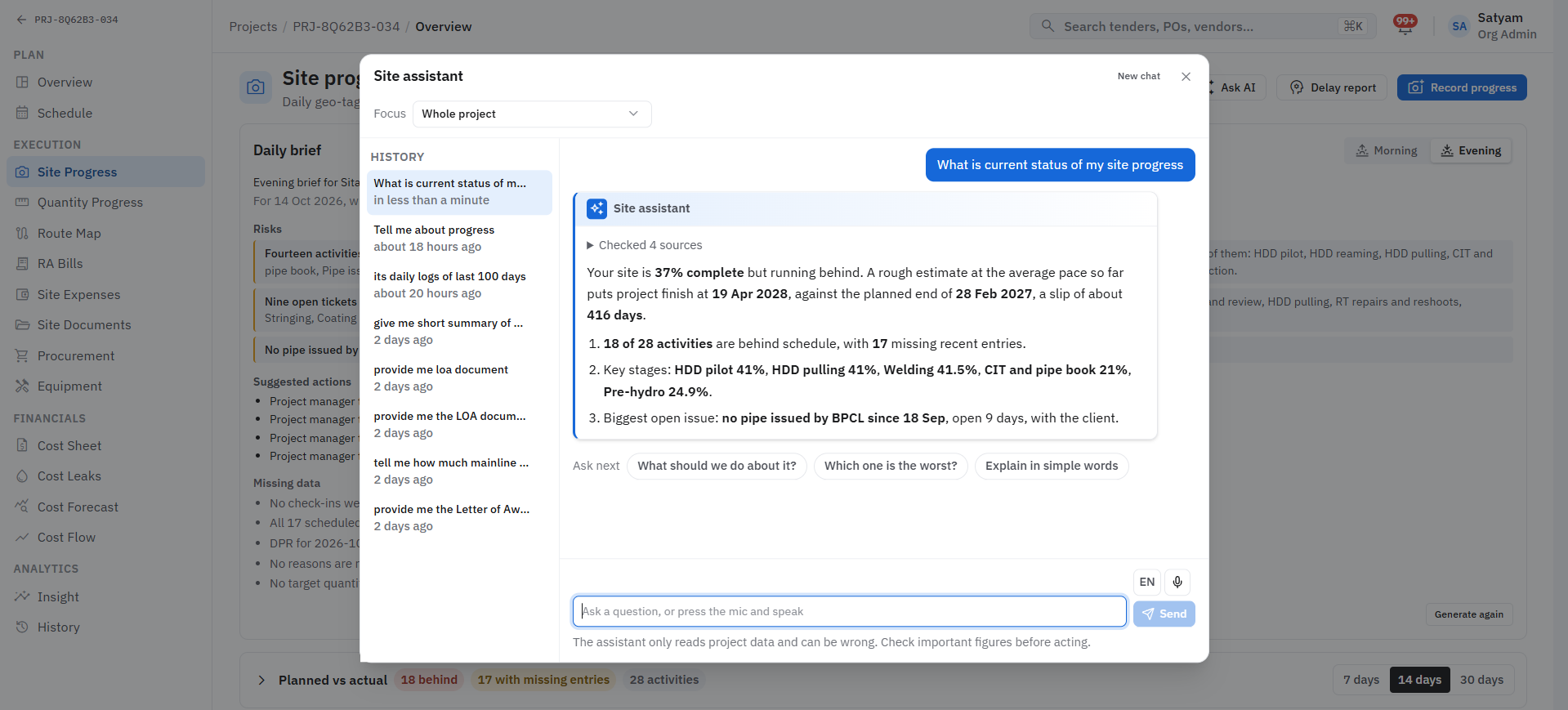Viewport: 1568px width, 710px height.
Task: Start a New chat
Action: pyautogui.click(x=1138, y=76)
